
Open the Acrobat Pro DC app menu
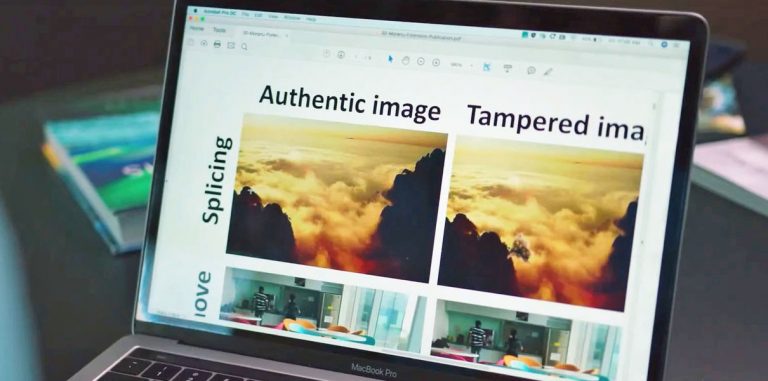(220, 12)
